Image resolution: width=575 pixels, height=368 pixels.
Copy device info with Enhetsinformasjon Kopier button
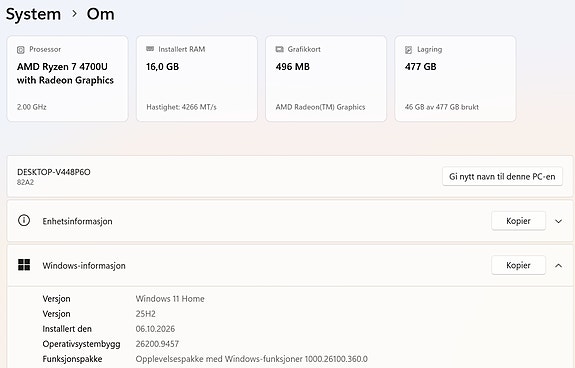pos(518,221)
